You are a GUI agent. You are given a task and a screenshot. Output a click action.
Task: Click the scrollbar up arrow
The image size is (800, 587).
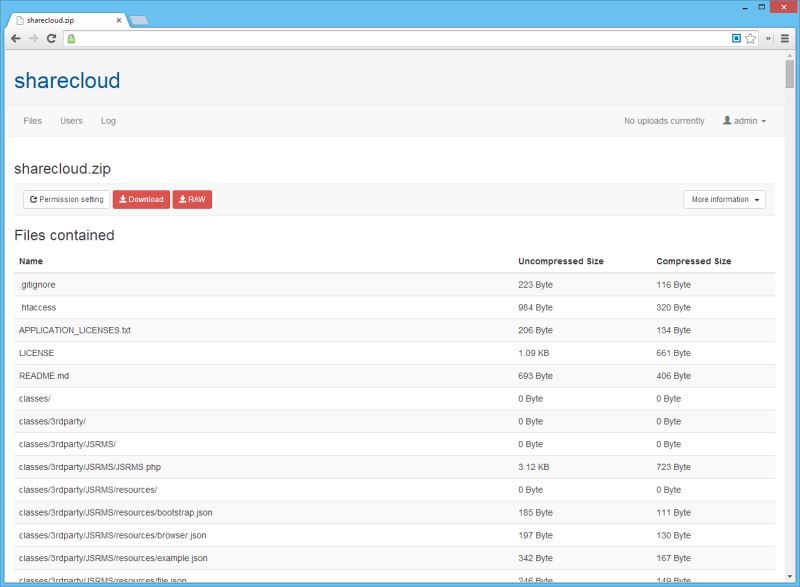[x=790, y=55]
